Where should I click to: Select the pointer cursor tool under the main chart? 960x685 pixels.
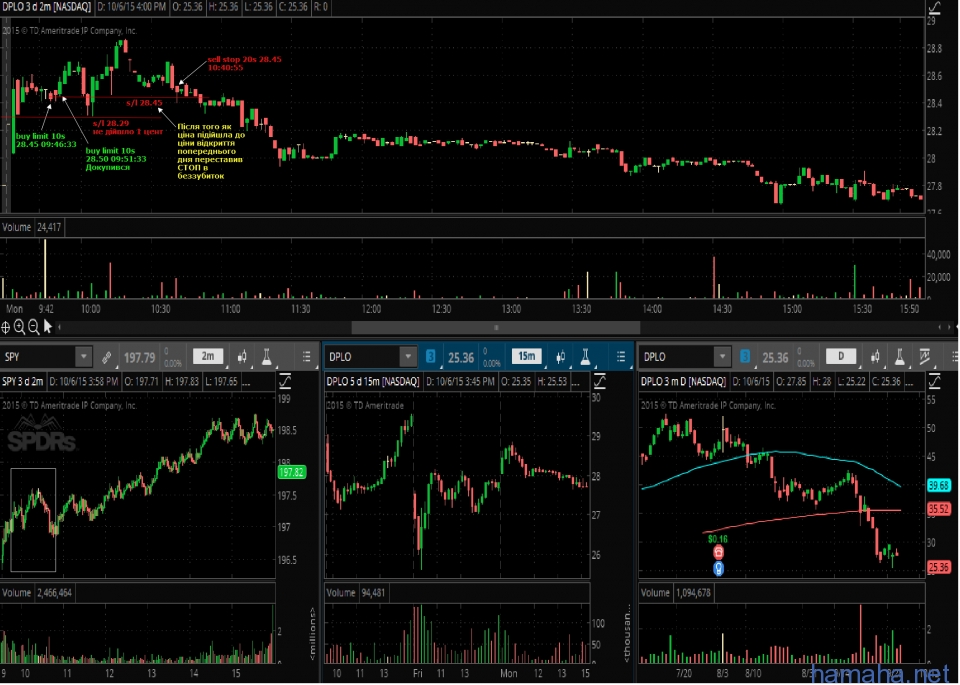pos(48,328)
